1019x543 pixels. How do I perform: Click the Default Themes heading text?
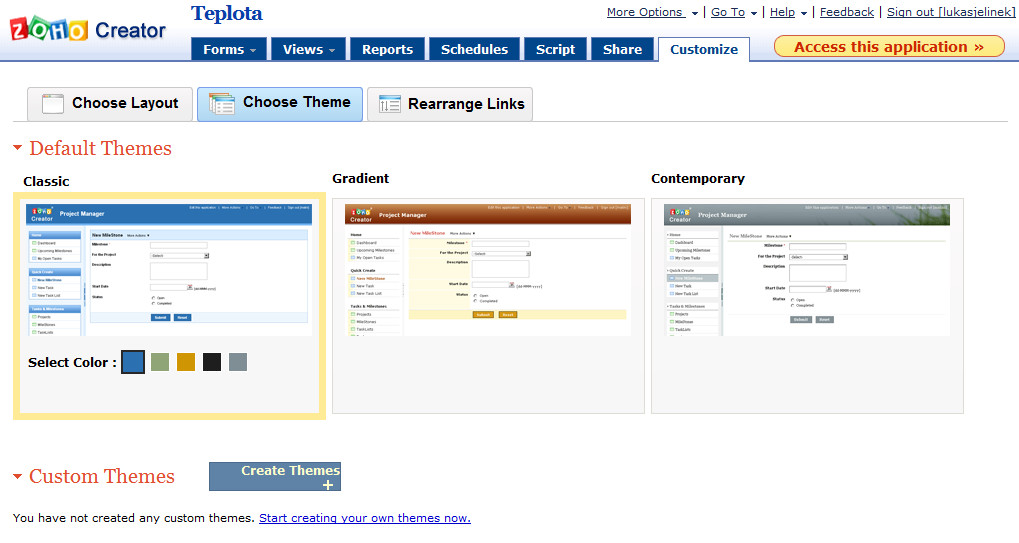pyautogui.click(x=101, y=148)
